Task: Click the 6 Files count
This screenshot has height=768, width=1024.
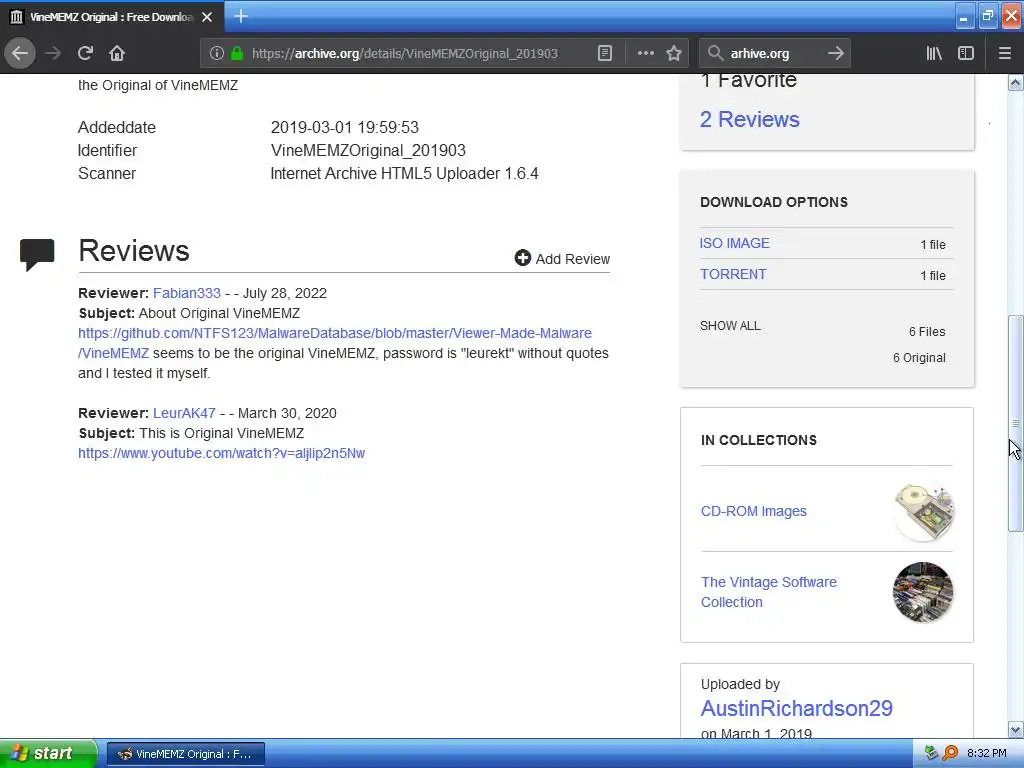Action: tap(927, 332)
